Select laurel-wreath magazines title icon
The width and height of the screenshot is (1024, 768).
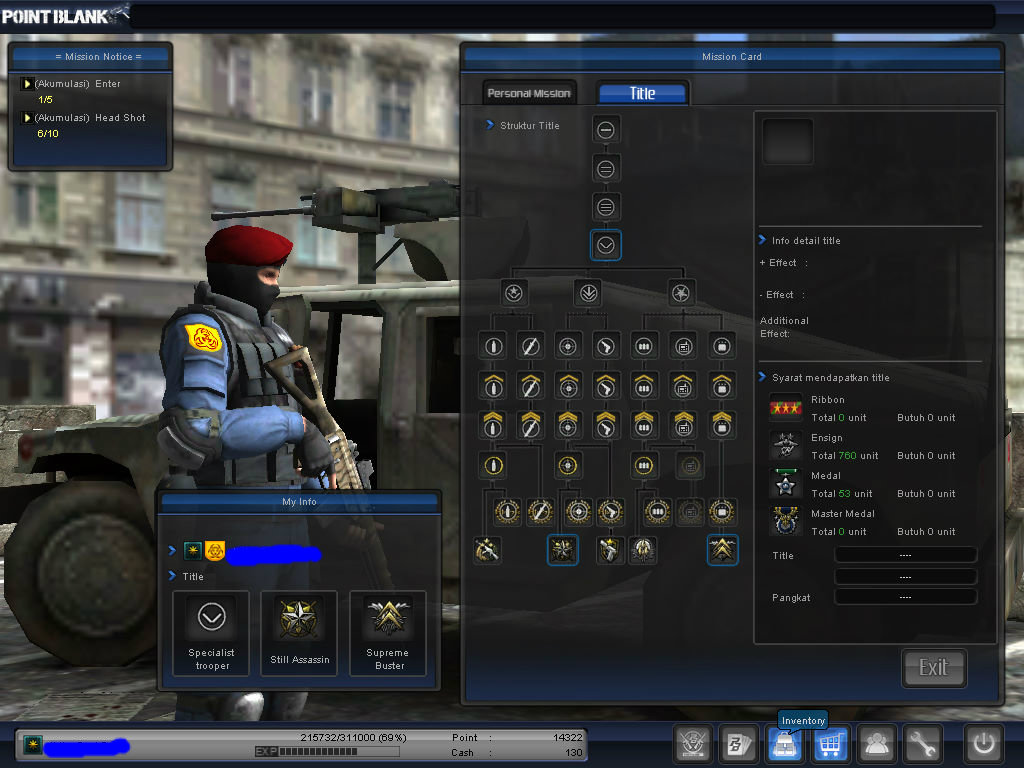(657, 512)
